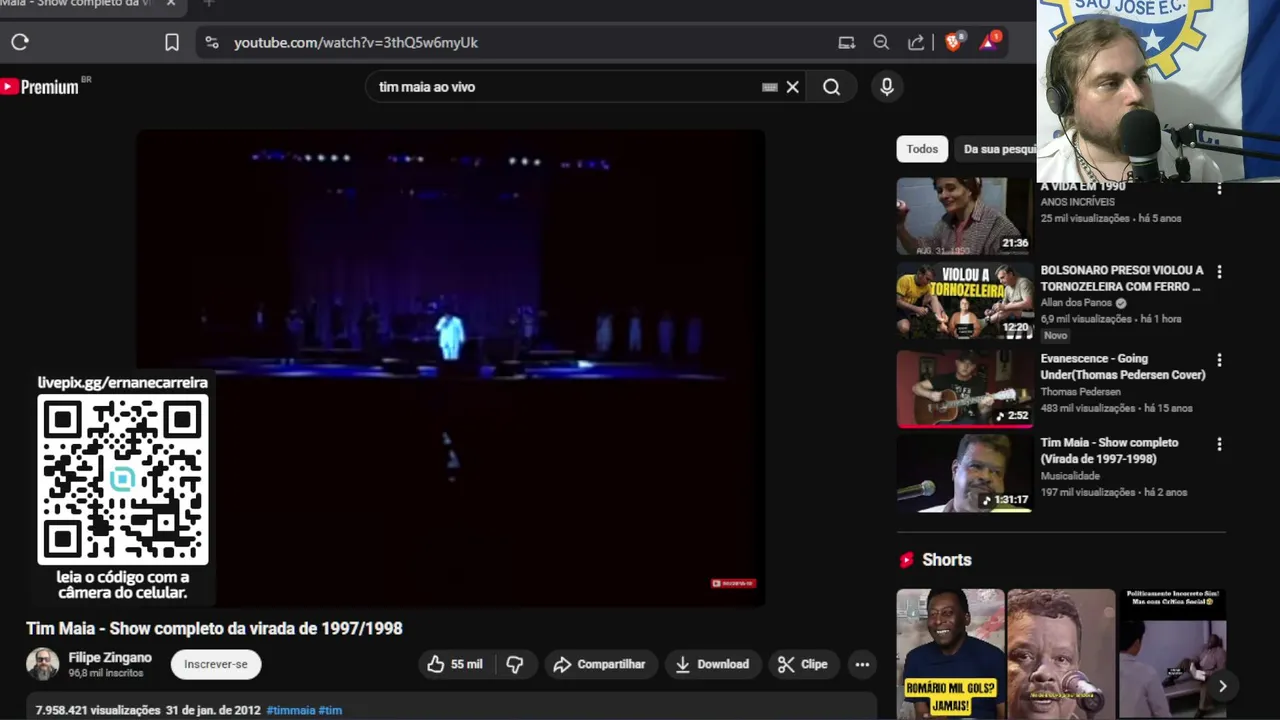
Task: Click the main video player area
Action: point(451,367)
